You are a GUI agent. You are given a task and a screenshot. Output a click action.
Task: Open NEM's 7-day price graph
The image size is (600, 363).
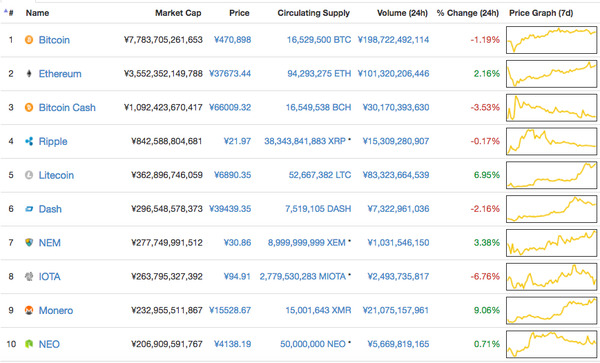[551, 243]
